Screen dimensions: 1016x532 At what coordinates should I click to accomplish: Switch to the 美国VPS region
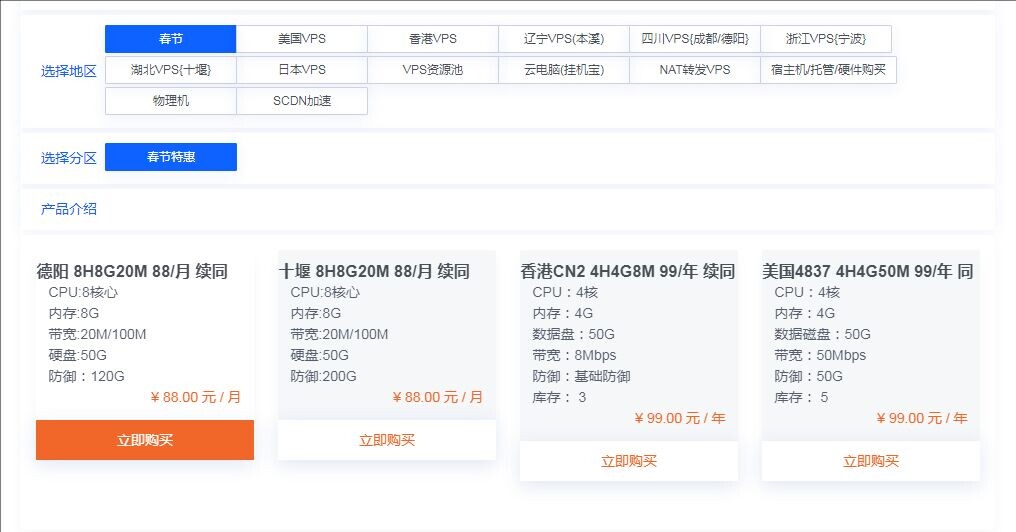pos(302,39)
